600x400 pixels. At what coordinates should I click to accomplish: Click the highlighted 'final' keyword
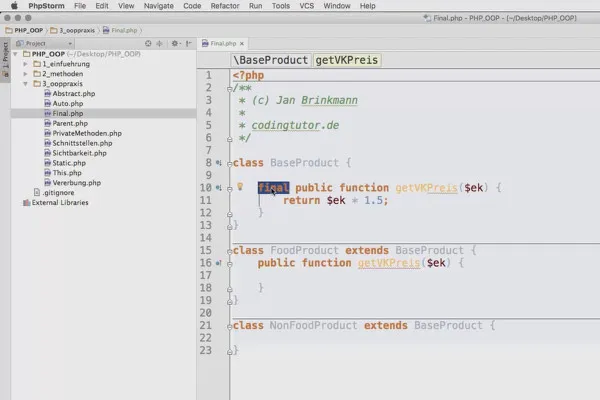tap(273, 188)
